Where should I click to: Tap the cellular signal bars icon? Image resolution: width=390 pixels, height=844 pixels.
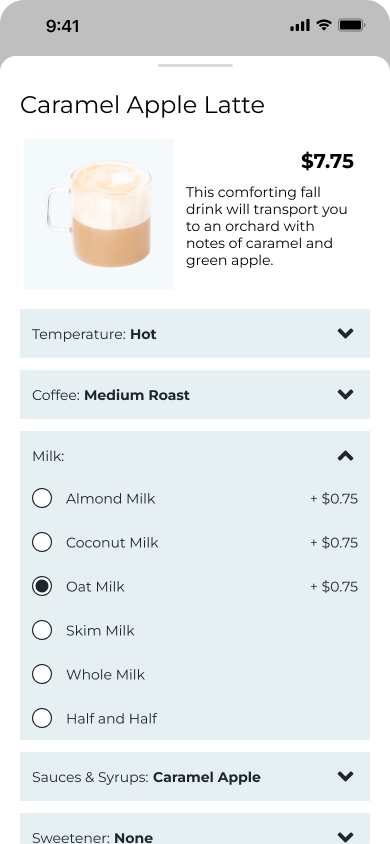tap(300, 25)
